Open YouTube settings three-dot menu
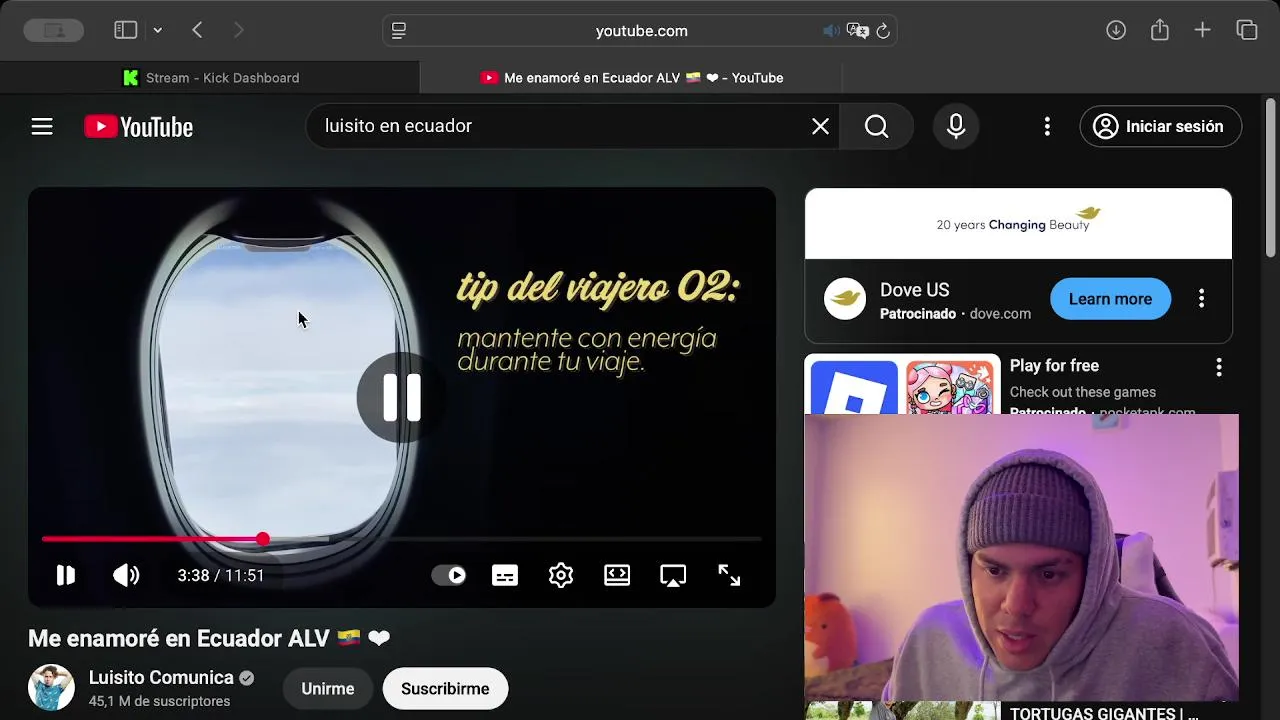 [x=1047, y=126]
